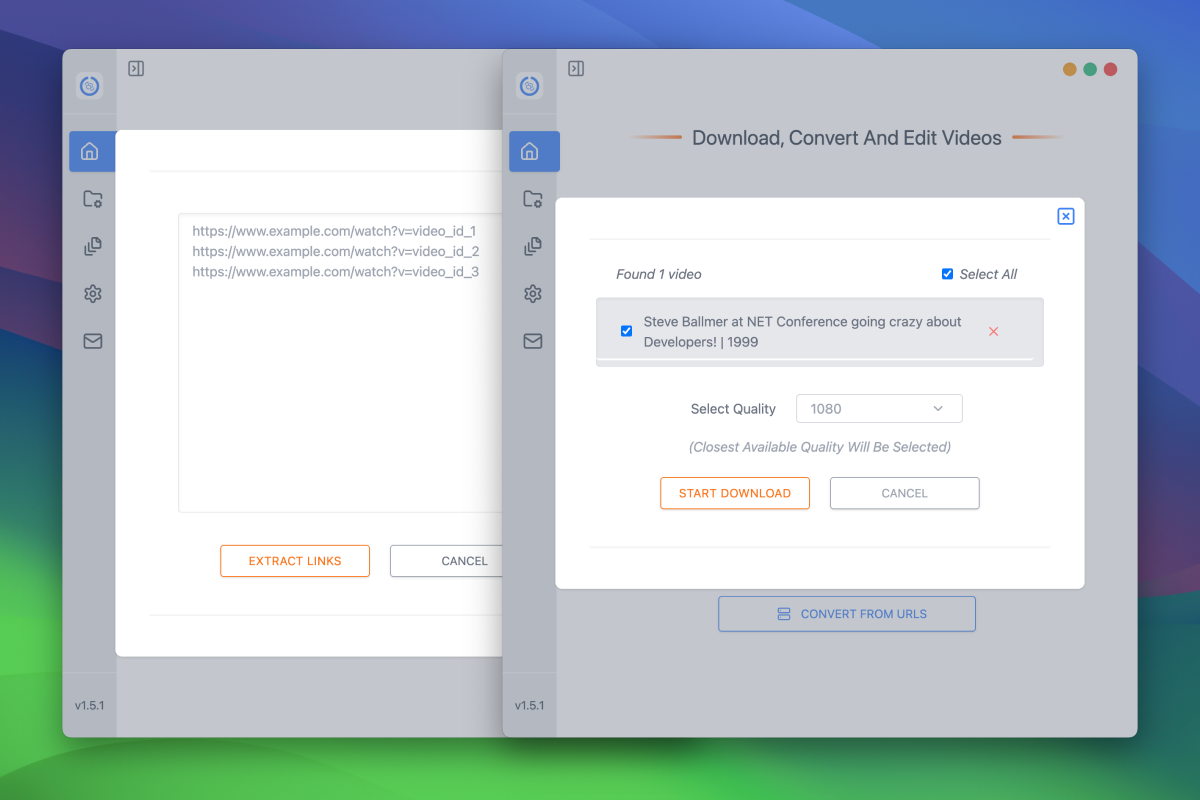Click the app logo at the sidebar top

click(x=530, y=86)
